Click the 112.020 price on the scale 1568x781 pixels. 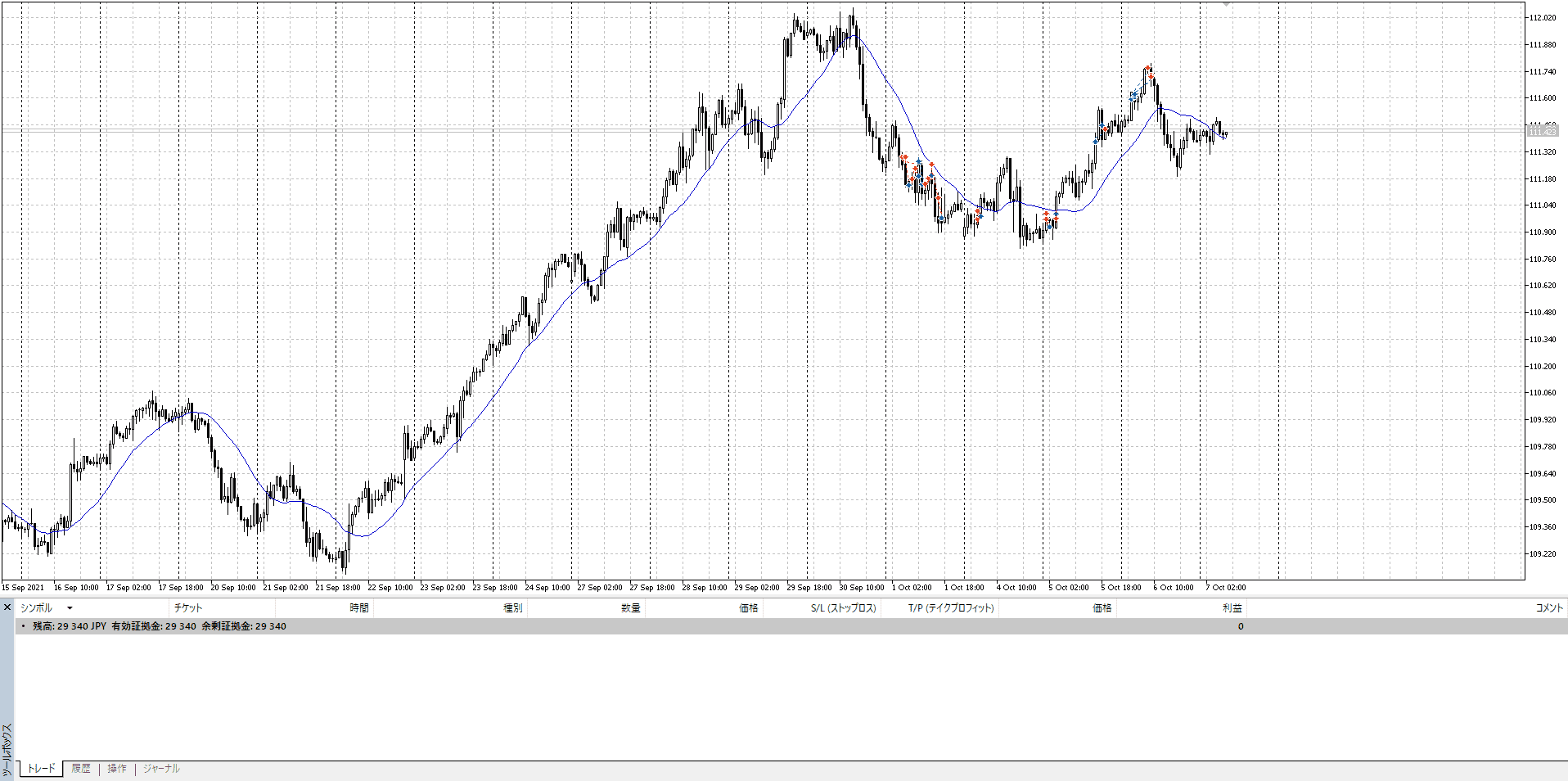point(1543,18)
